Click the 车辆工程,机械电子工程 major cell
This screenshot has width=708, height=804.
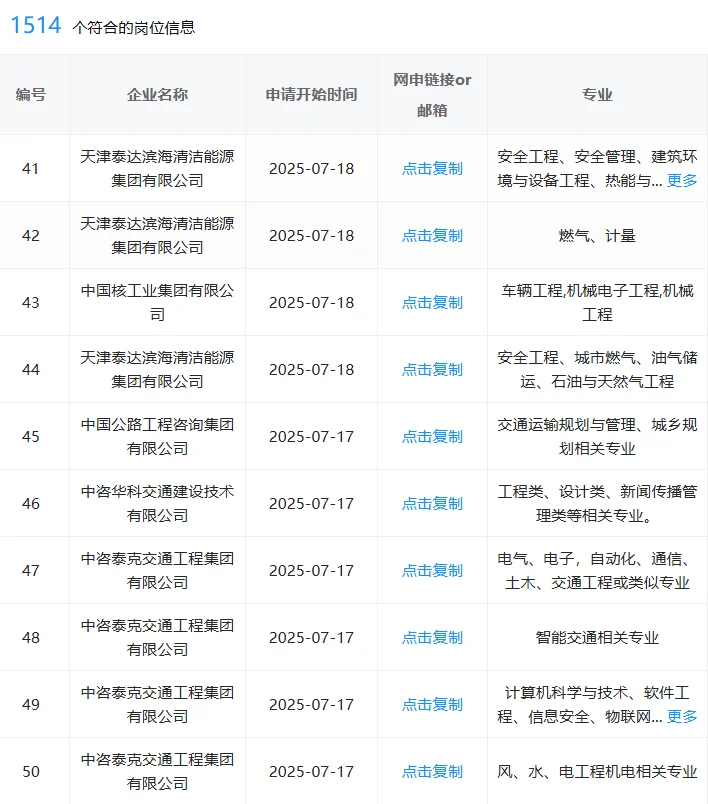click(597, 303)
